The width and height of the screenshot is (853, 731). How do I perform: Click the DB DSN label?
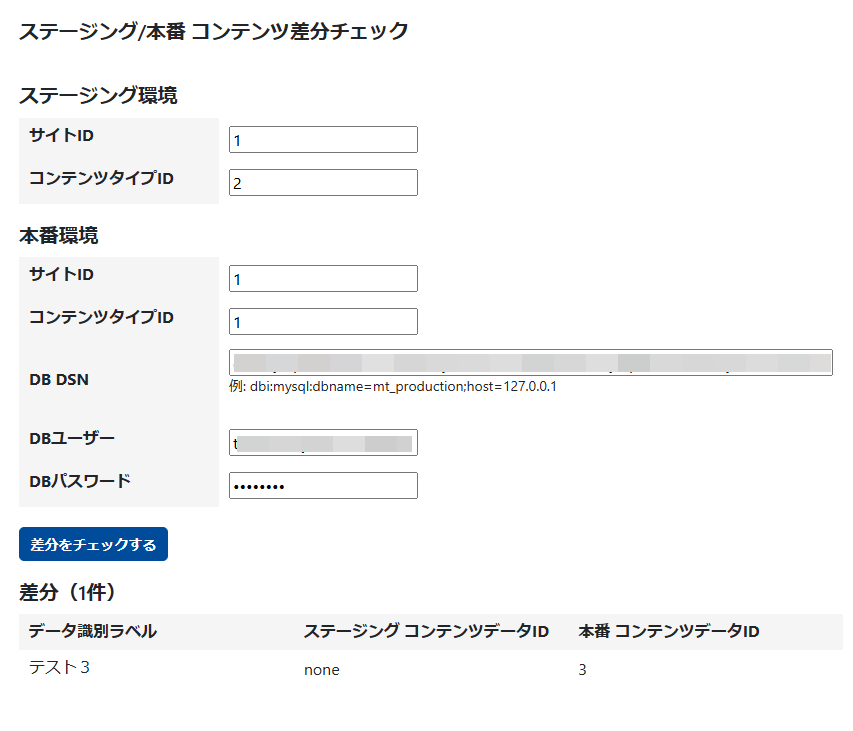click(59, 379)
